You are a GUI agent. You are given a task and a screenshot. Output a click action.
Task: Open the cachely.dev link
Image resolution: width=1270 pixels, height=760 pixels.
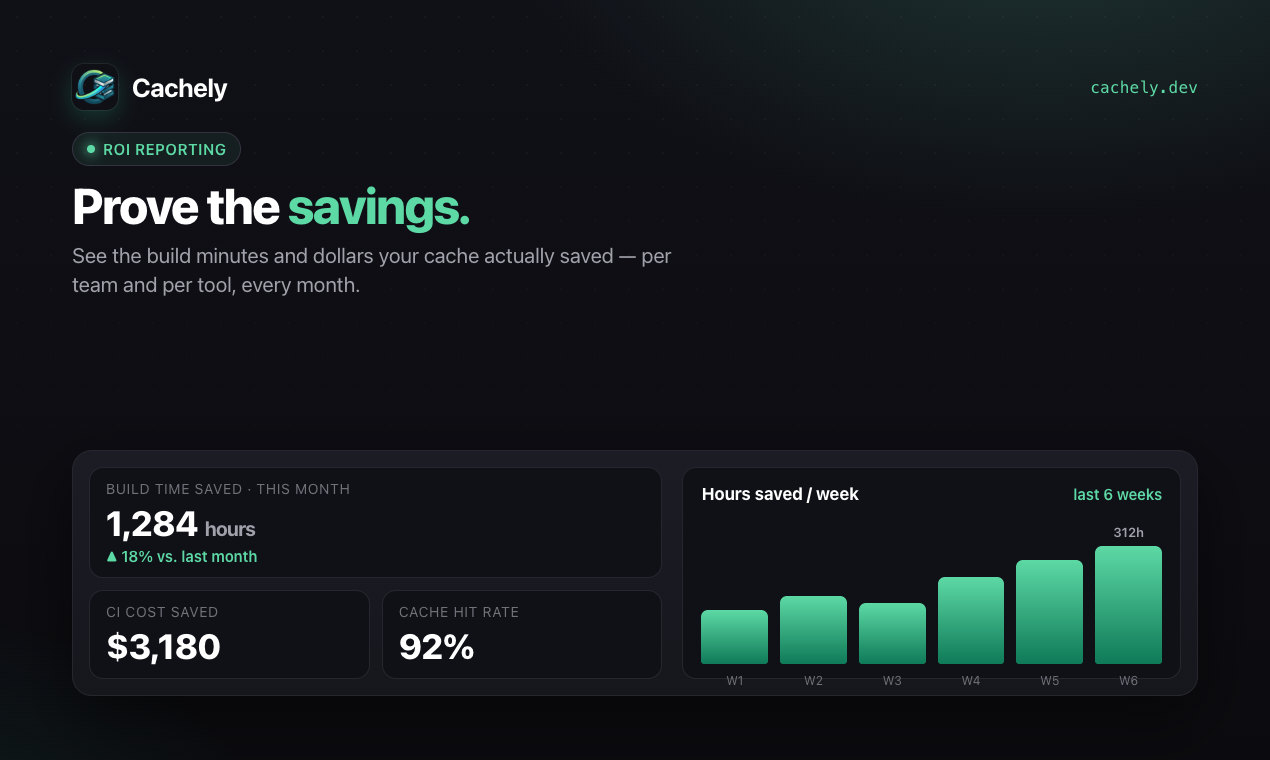[1143, 88]
